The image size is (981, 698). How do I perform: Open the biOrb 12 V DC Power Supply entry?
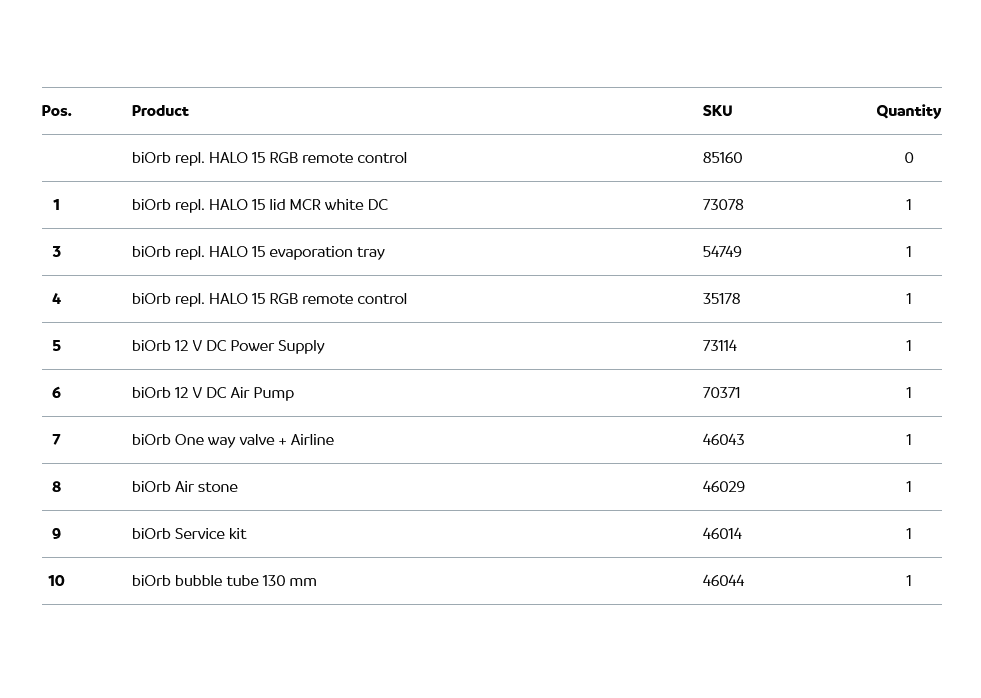[228, 346]
